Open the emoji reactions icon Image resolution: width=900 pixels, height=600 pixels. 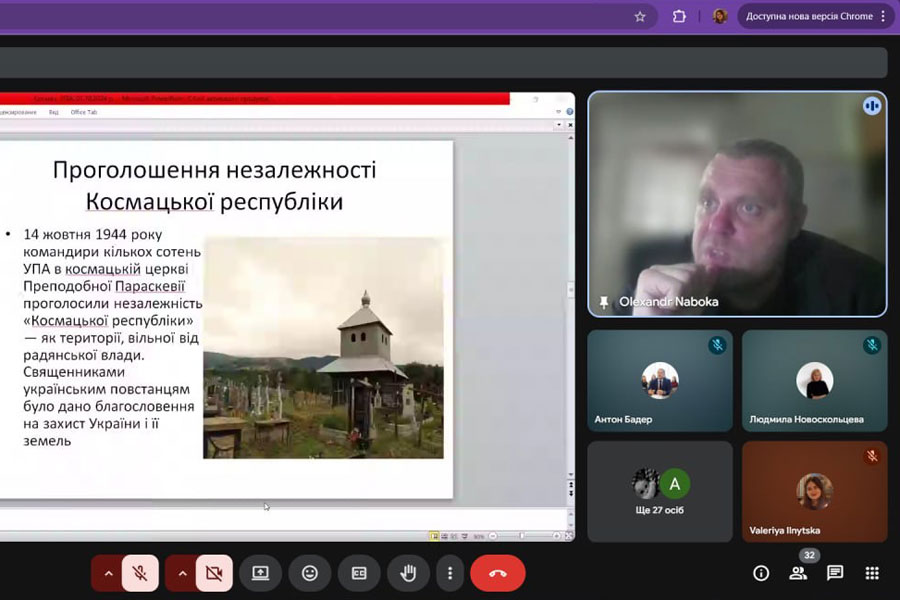tap(310, 573)
